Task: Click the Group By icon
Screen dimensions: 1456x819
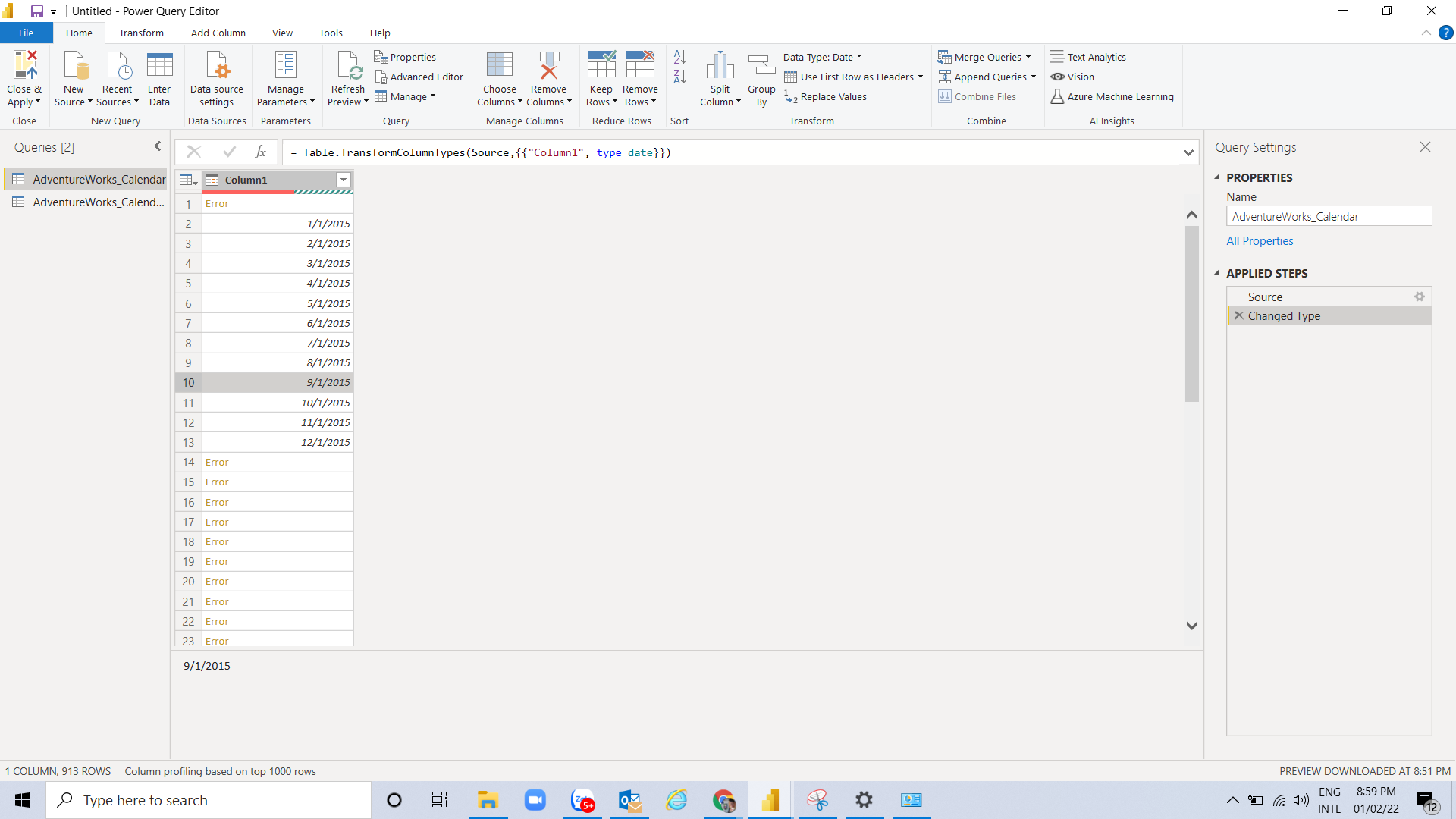Action: tap(761, 65)
